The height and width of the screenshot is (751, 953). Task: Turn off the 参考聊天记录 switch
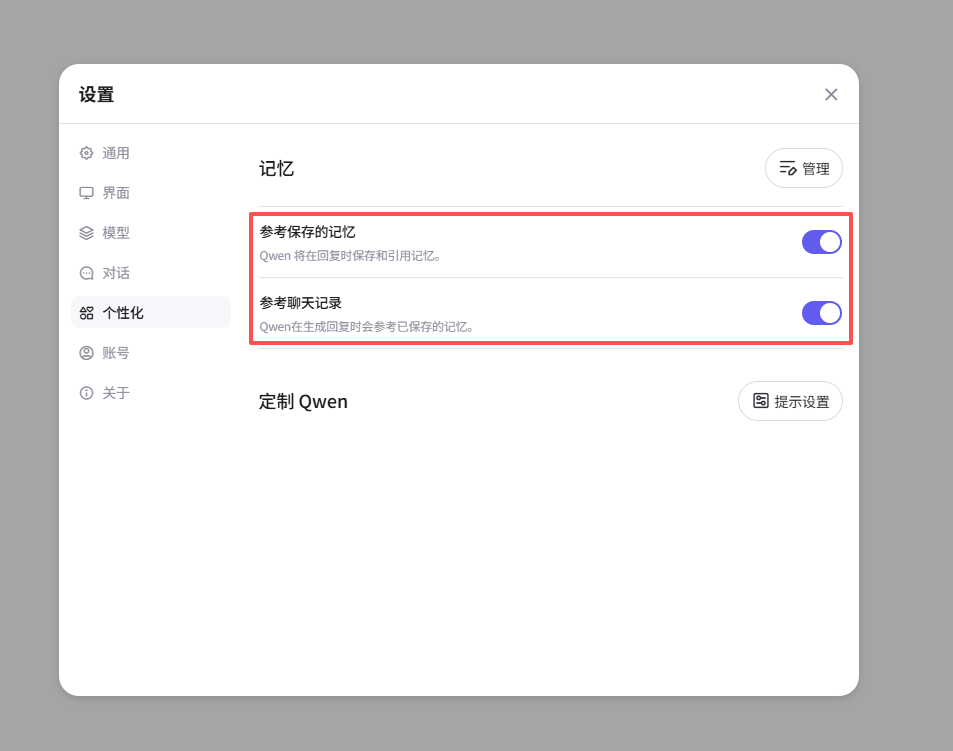tap(821, 313)
